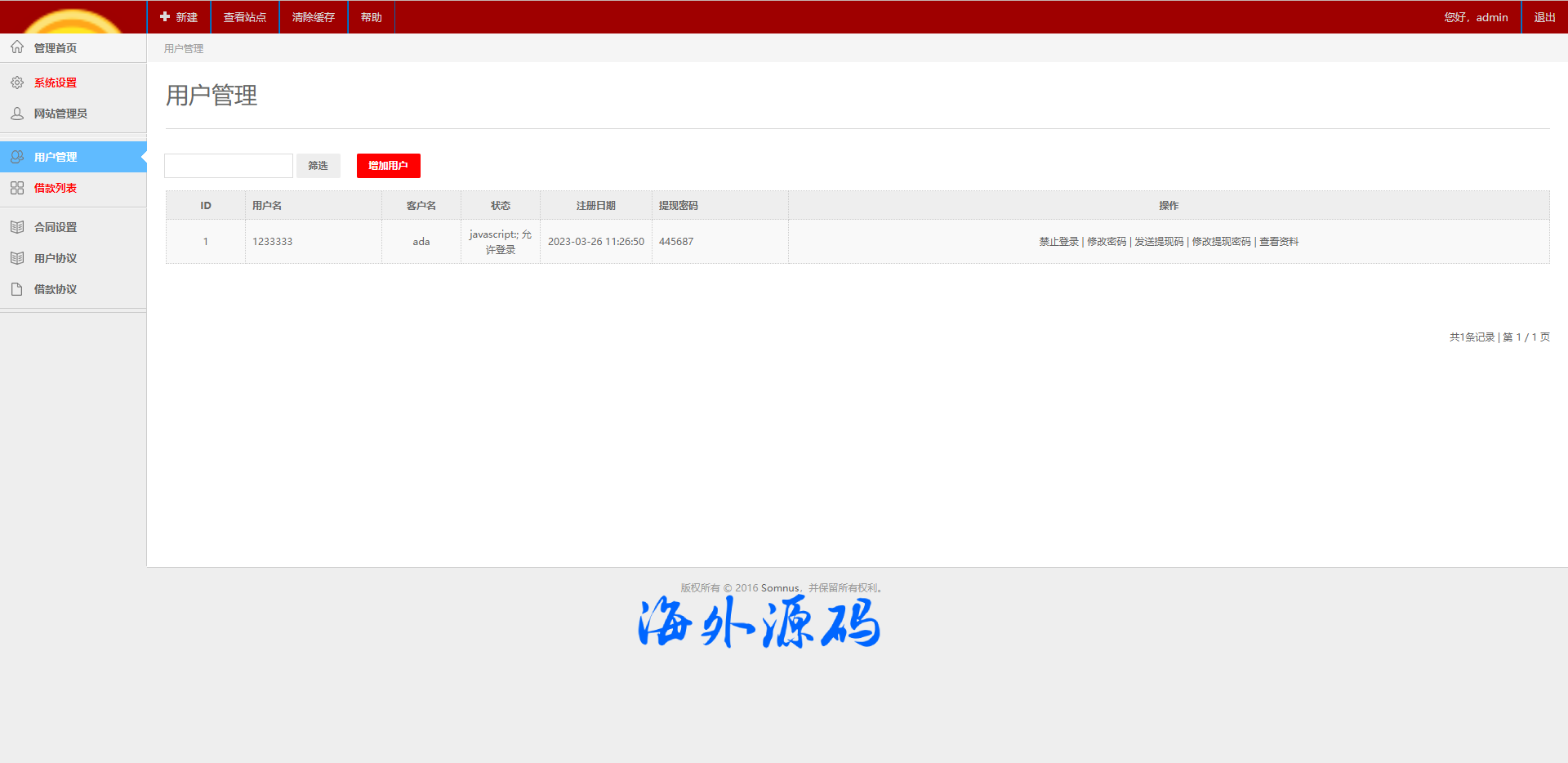This screenshot has width=1568, height=763.
Task: Select 清除缓存 in the top bar
Action: tap(314, 17)
